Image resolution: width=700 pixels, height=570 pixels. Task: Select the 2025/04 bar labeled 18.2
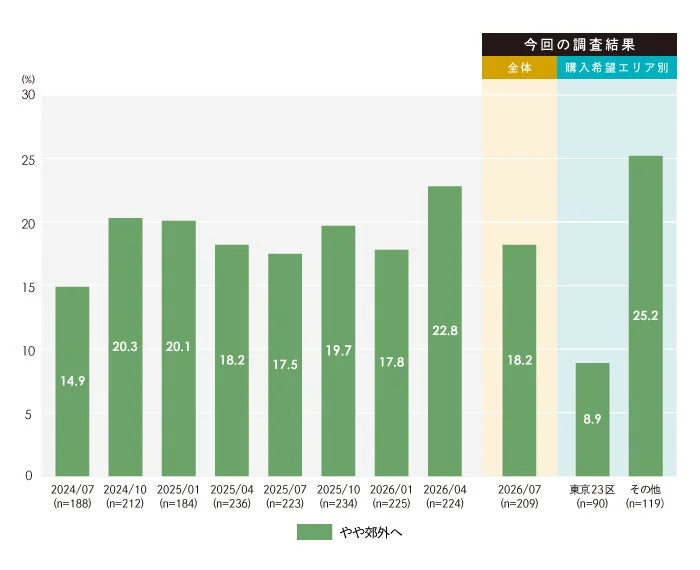(232, 360)
